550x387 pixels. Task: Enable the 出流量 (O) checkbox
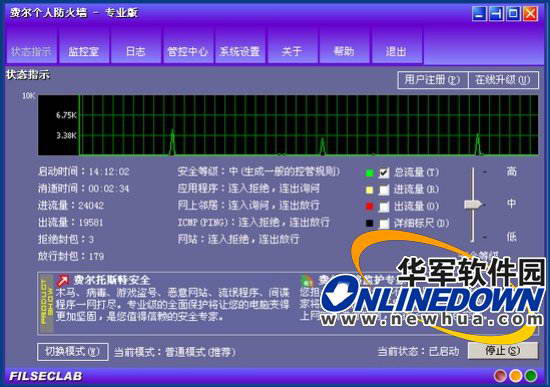(384, 206)
